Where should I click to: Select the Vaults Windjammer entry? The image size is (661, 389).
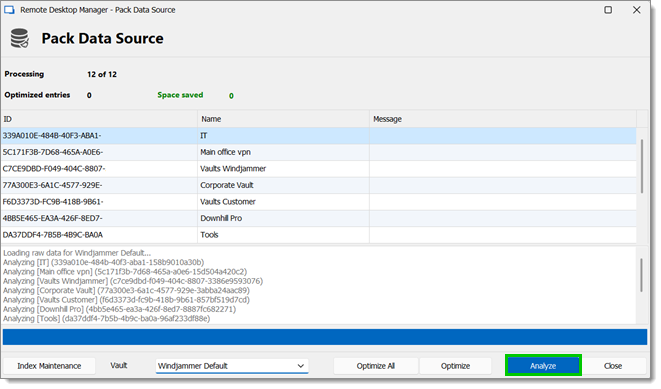pos(233,169)
